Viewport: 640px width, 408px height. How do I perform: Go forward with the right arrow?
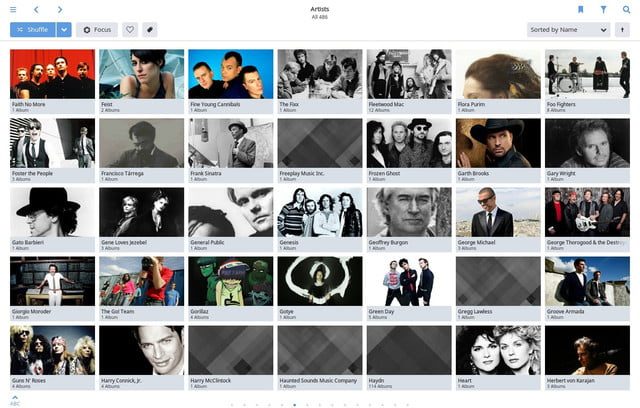click(60, 9)
